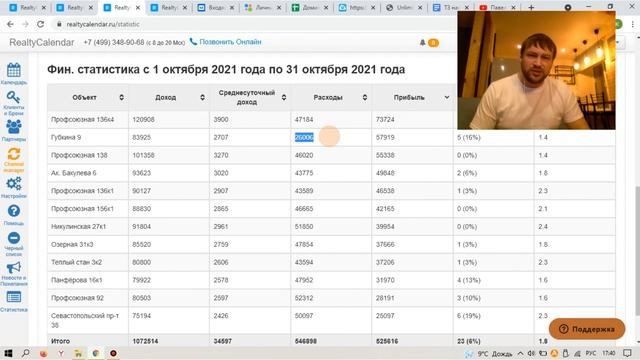Click the РУС language indicator
The height and width of the screenshot is (360, 640).
pos(591,353)
